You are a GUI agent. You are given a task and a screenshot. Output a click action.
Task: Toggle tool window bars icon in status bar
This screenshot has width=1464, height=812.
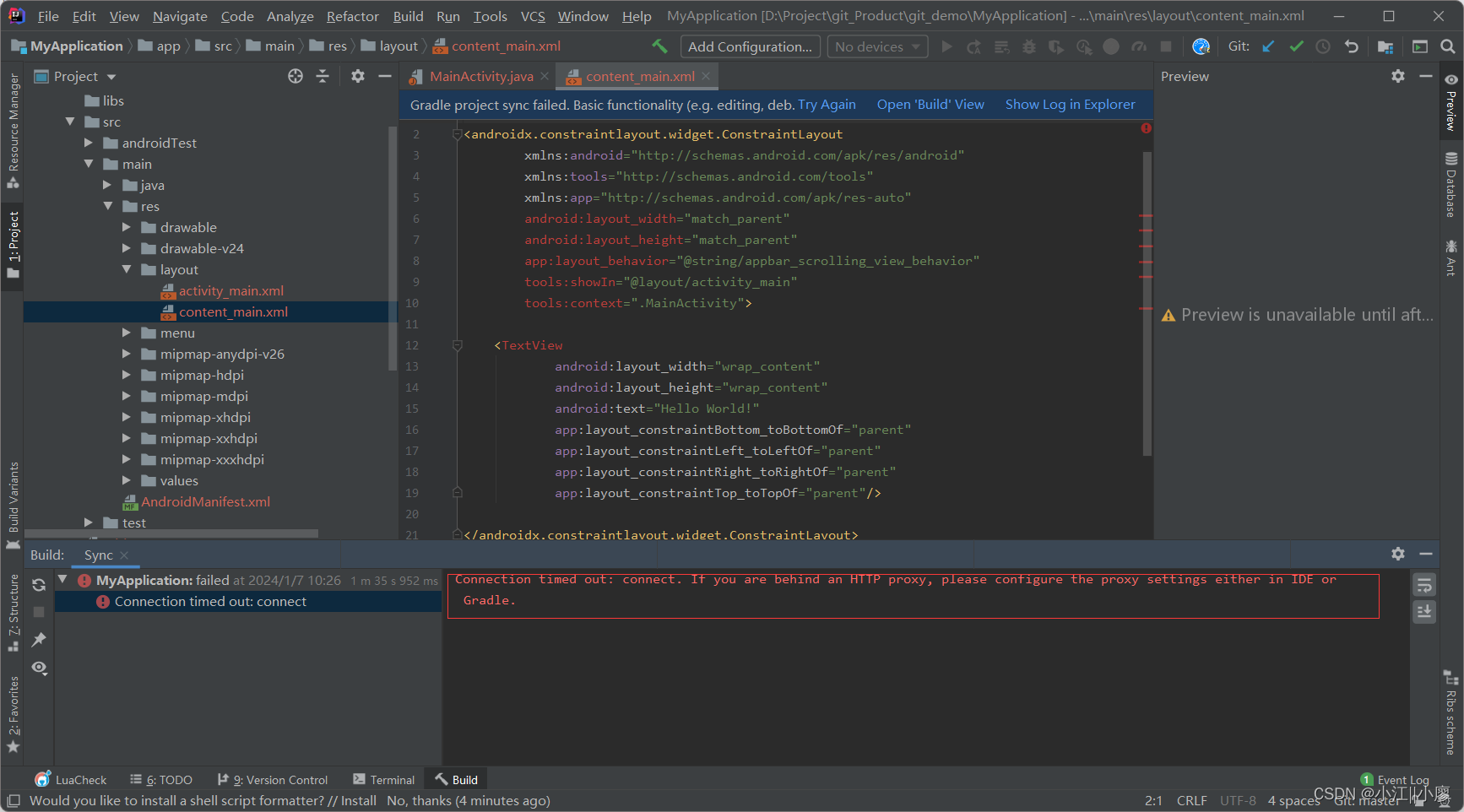coord(14,800)
